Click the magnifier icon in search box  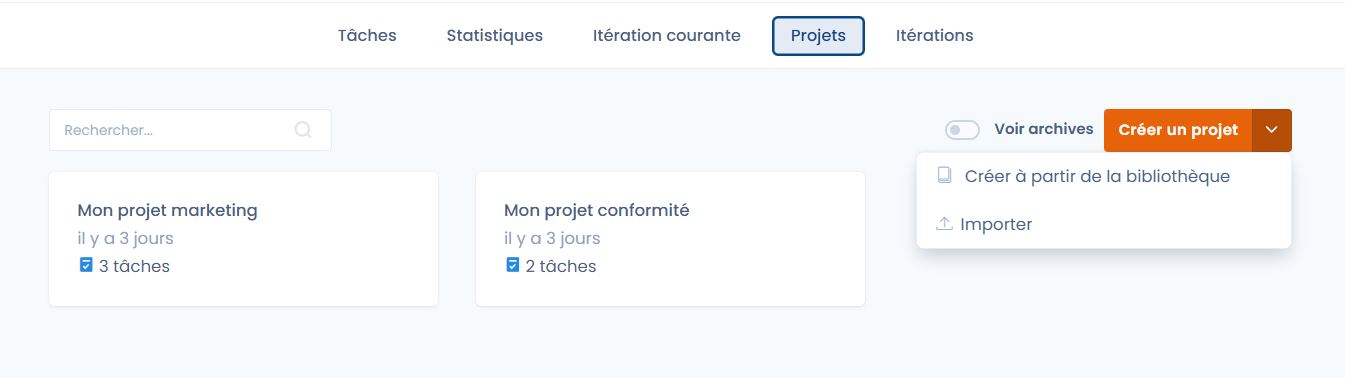coord(303,130)
